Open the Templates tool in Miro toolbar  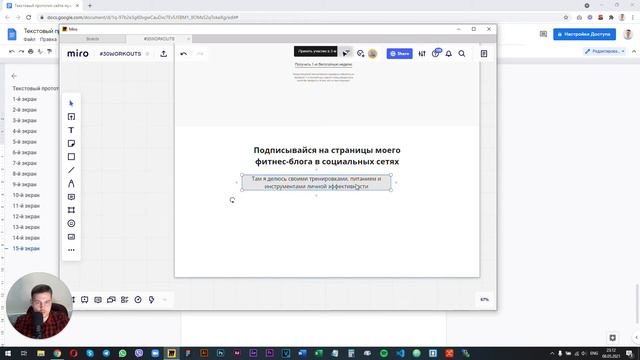coord(71,117)
